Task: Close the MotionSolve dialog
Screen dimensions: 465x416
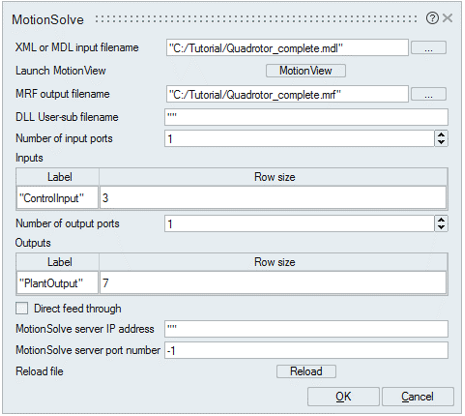Action: tap(448, 18)
